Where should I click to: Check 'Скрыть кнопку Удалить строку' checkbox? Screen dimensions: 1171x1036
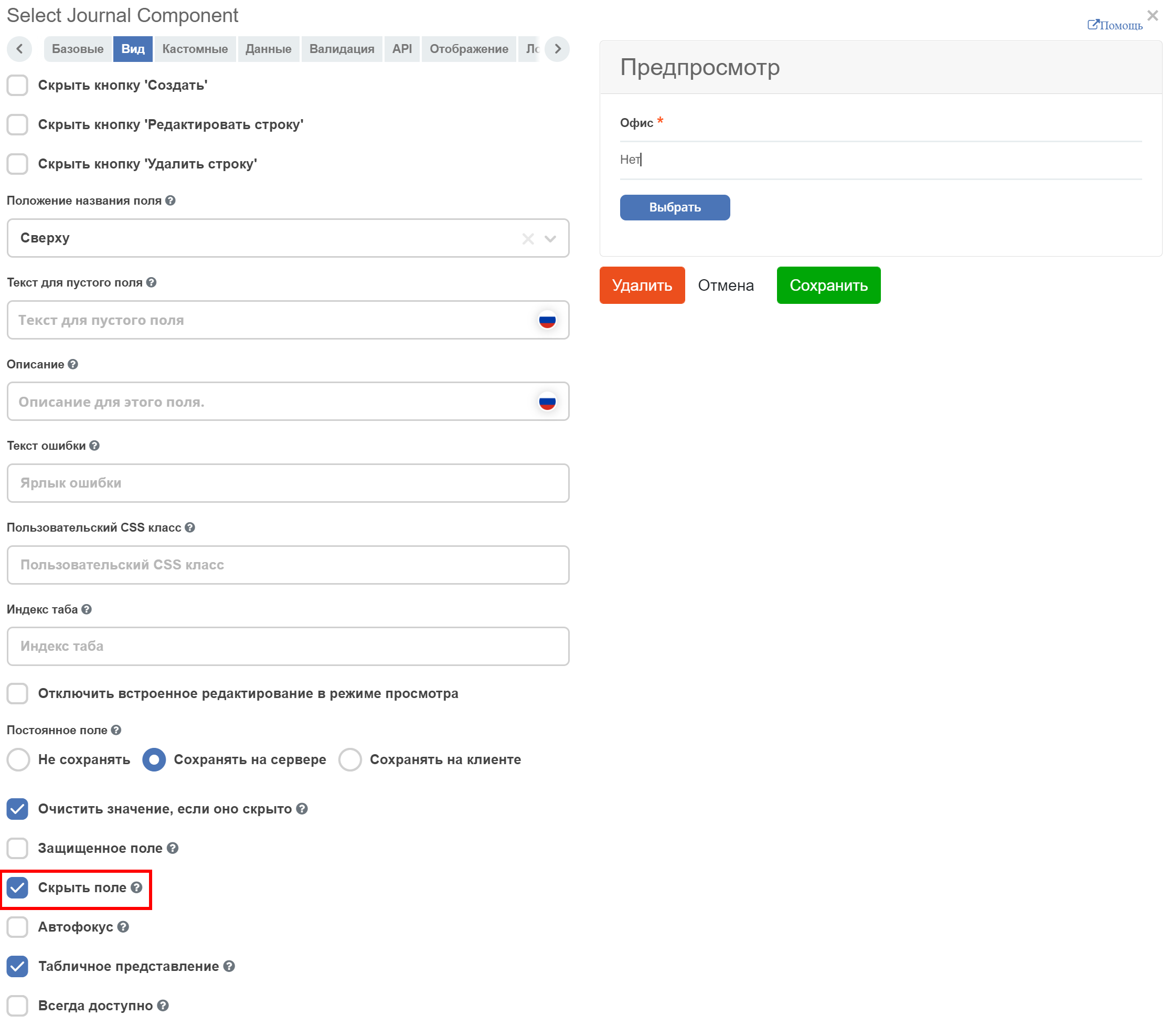pyautogui.click(x=17, y=164)
